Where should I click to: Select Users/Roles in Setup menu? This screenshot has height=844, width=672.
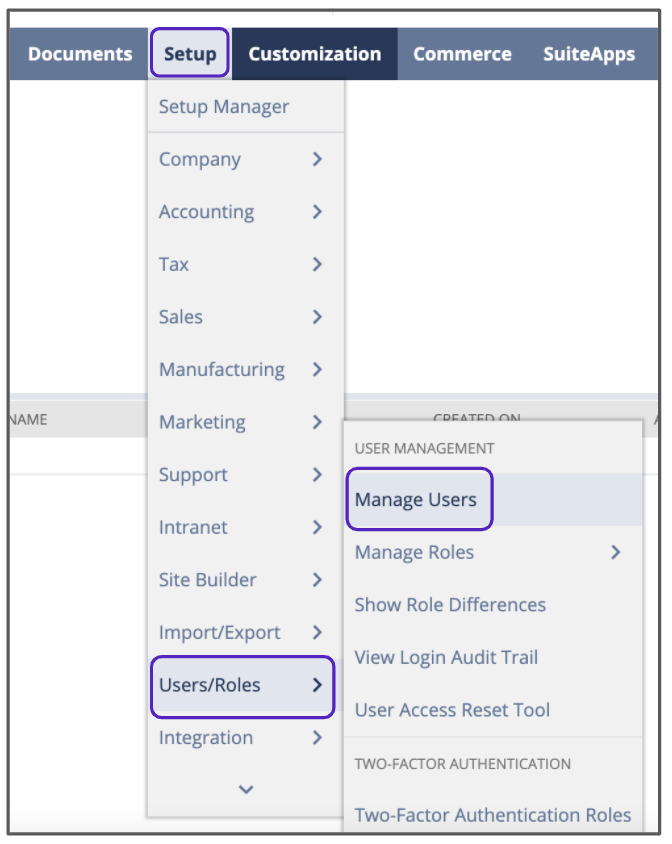[x=209, y=685]
